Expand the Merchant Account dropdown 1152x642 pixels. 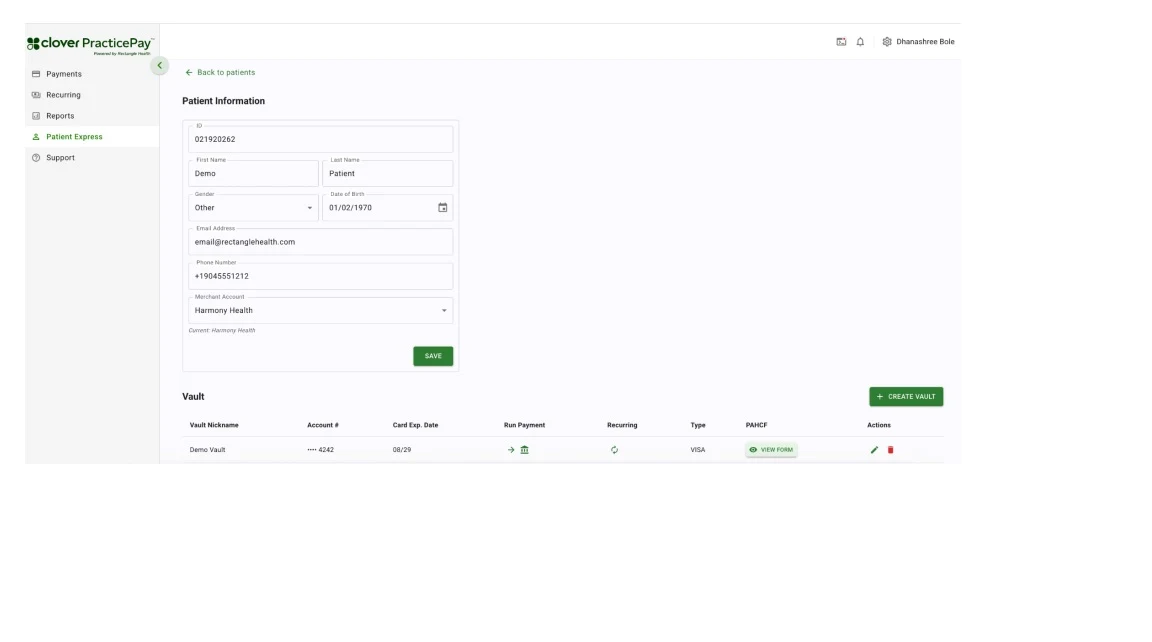tap(320, 311)
